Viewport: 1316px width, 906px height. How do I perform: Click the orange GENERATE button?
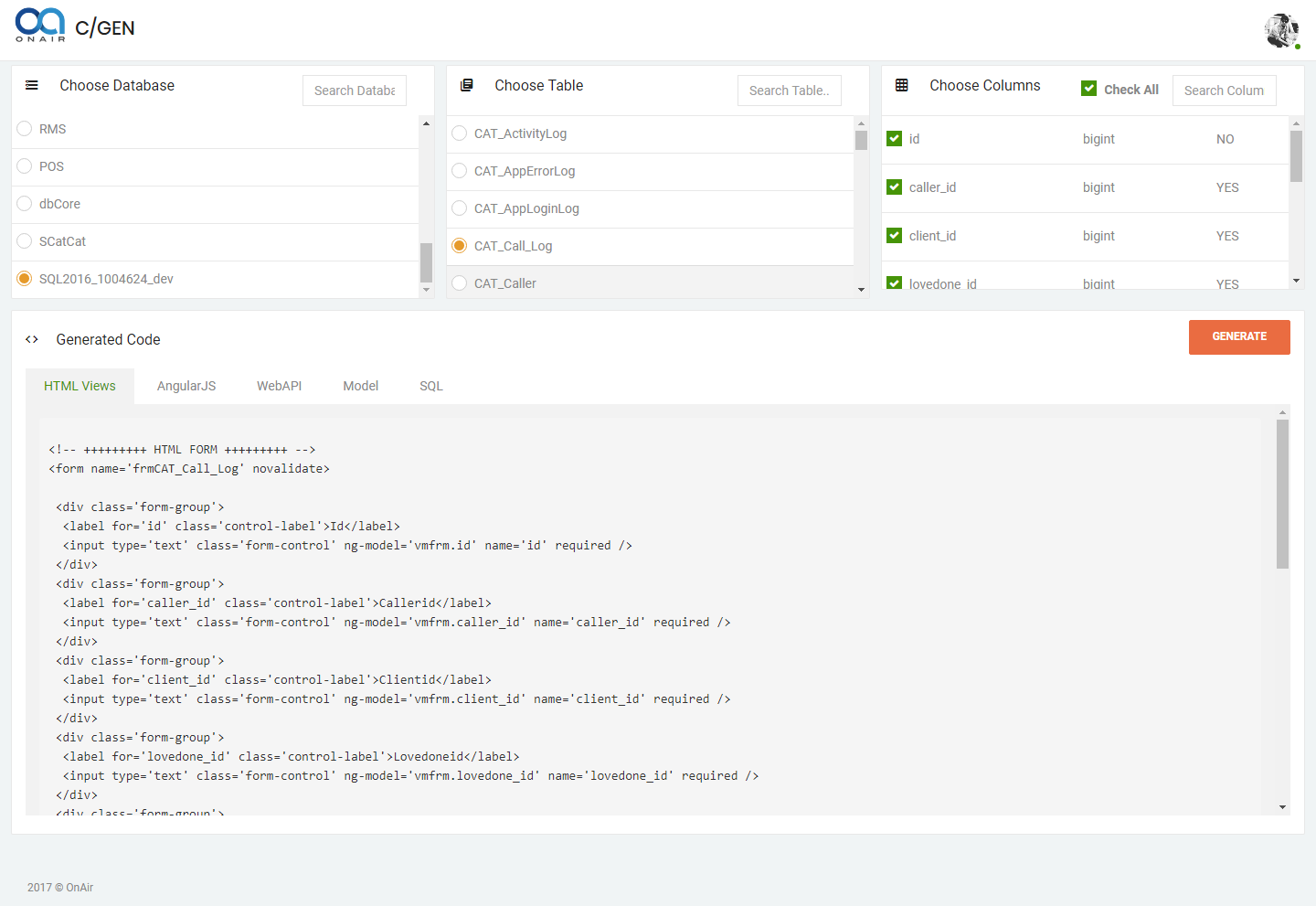1239,336
